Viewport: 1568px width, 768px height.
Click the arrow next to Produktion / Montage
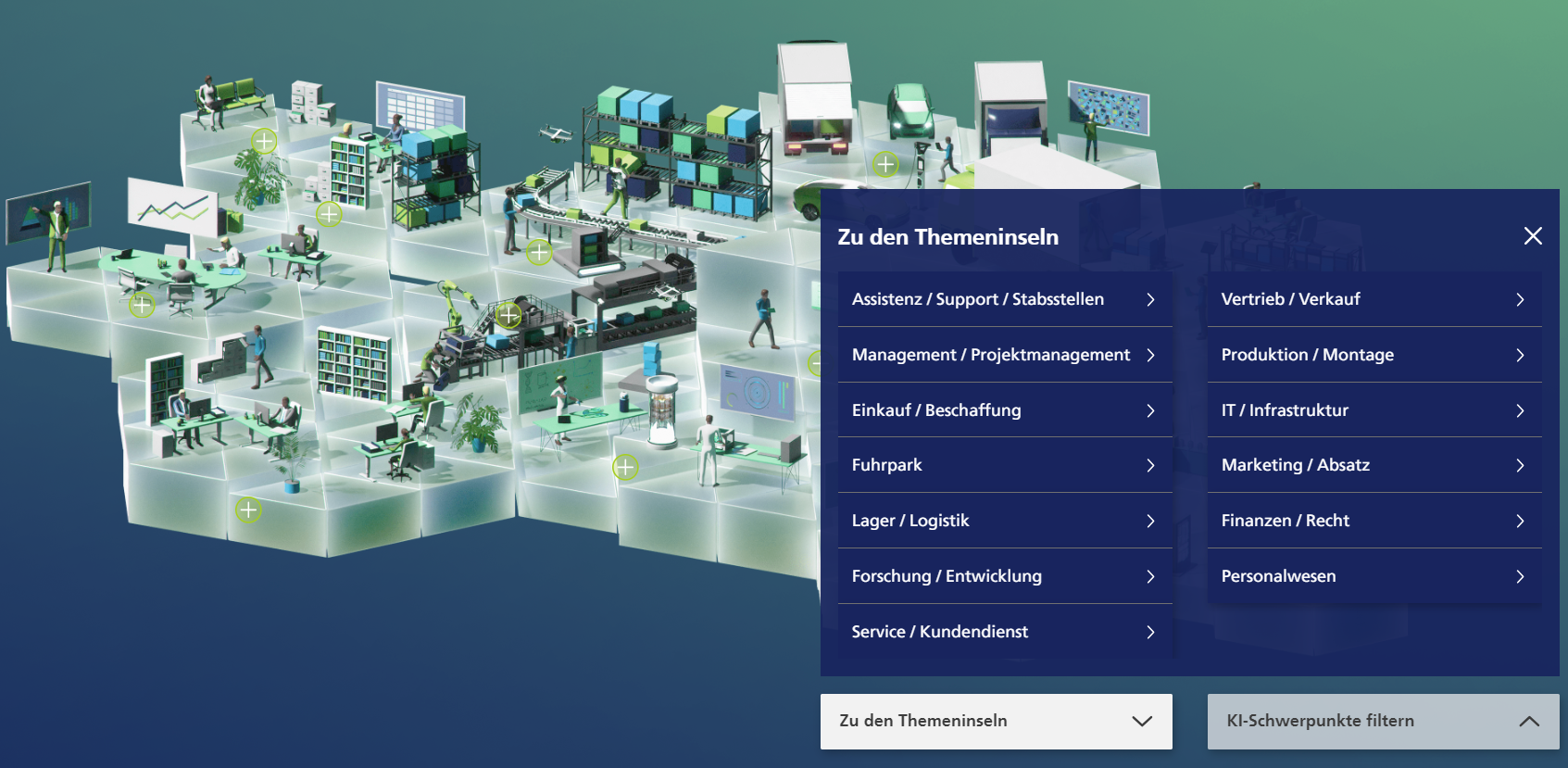(1520, 356)
